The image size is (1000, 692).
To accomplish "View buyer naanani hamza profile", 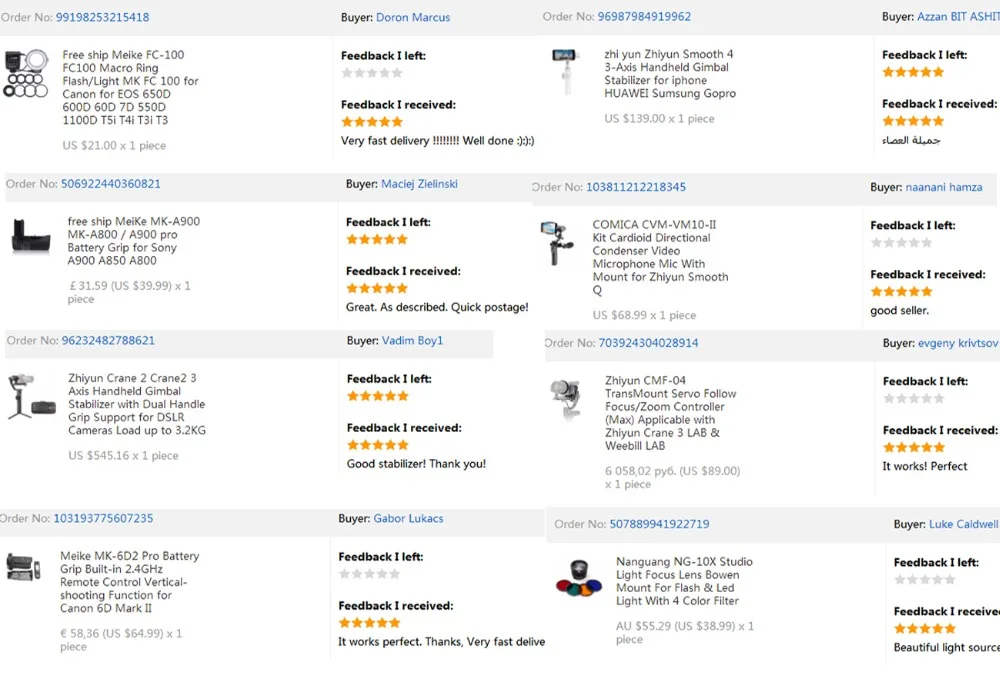I will 944,187.
